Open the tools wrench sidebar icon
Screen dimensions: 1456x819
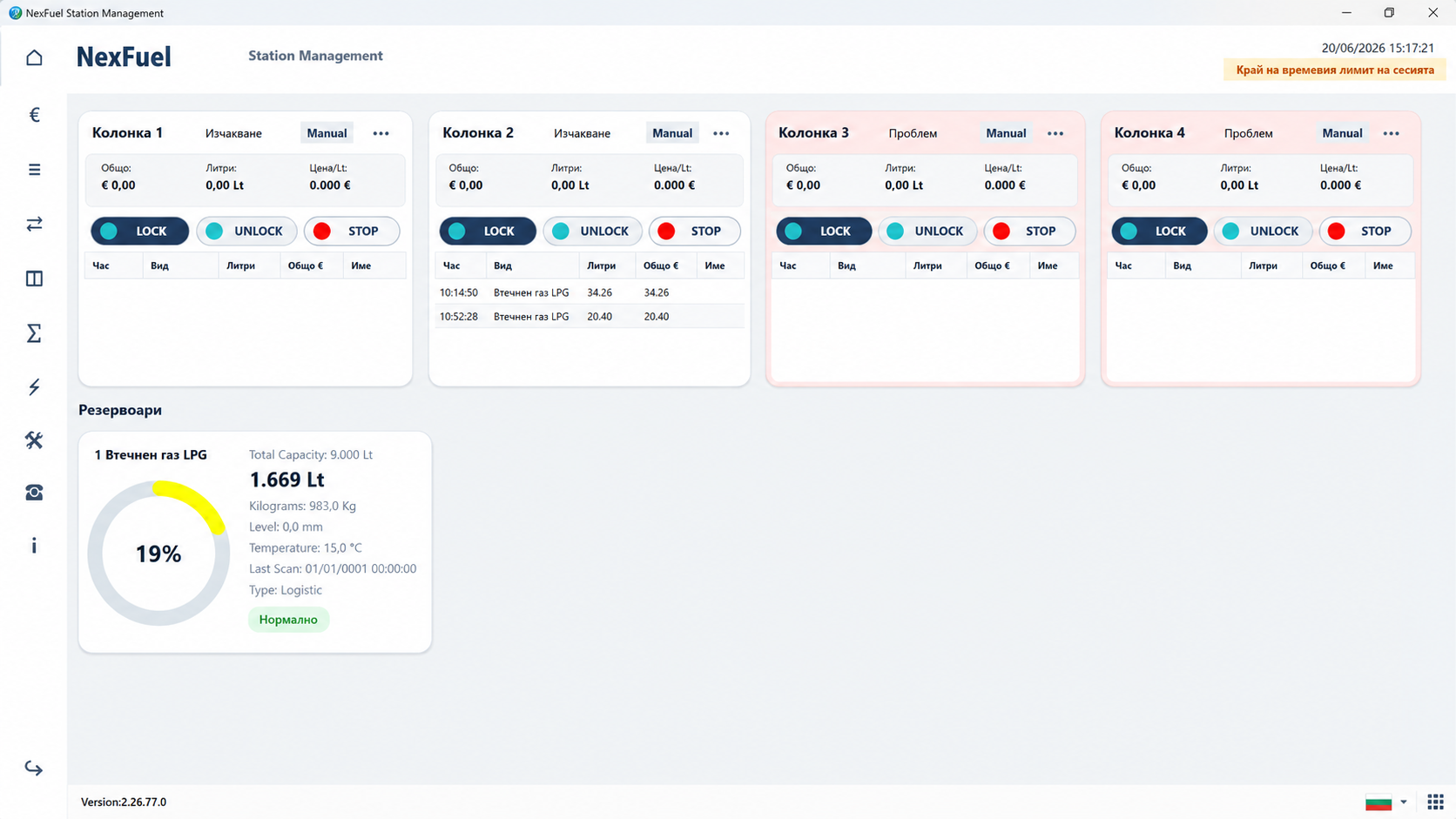pyautogui.click(x=34, y=440)
